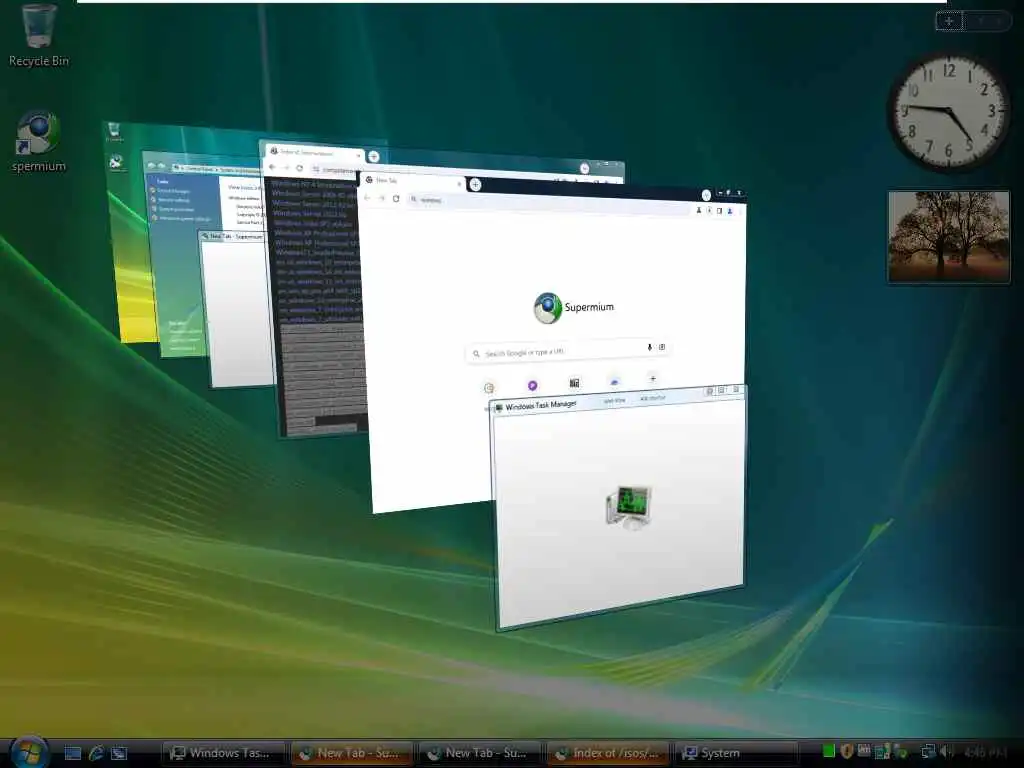Click network connection tray icon

[928, 752]
